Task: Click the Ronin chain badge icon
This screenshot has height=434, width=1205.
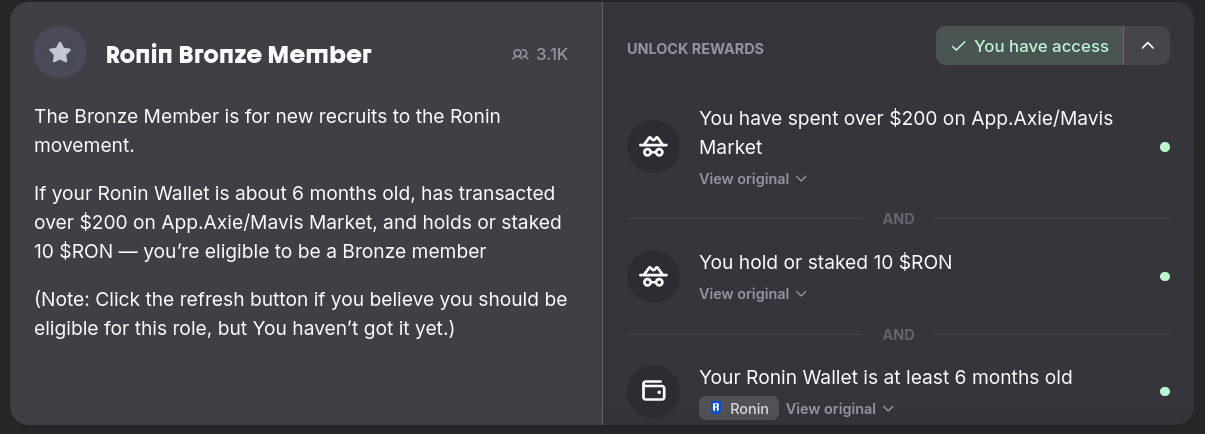Action: click(717, 409)
